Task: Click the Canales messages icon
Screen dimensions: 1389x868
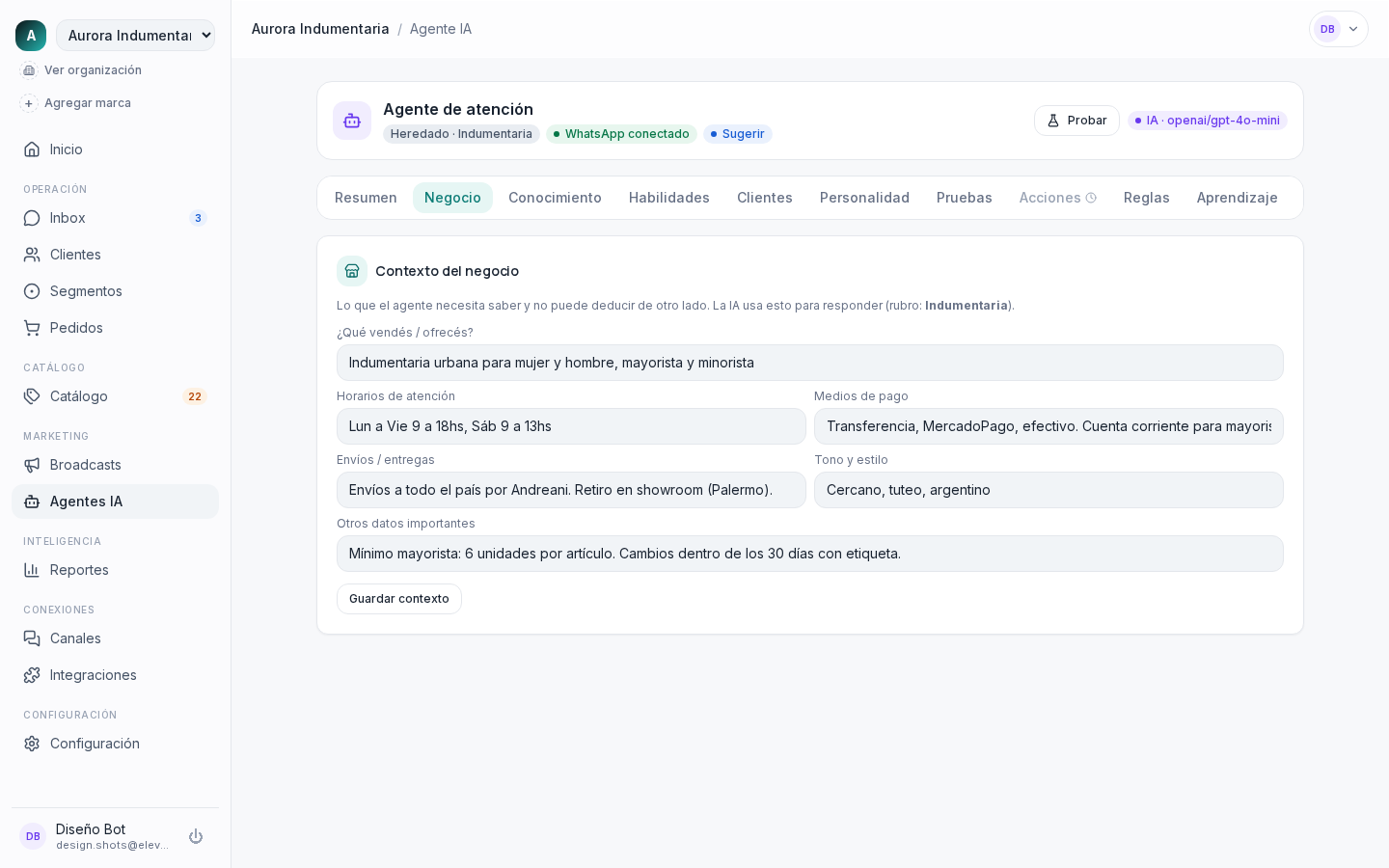Action: point(32,638)
